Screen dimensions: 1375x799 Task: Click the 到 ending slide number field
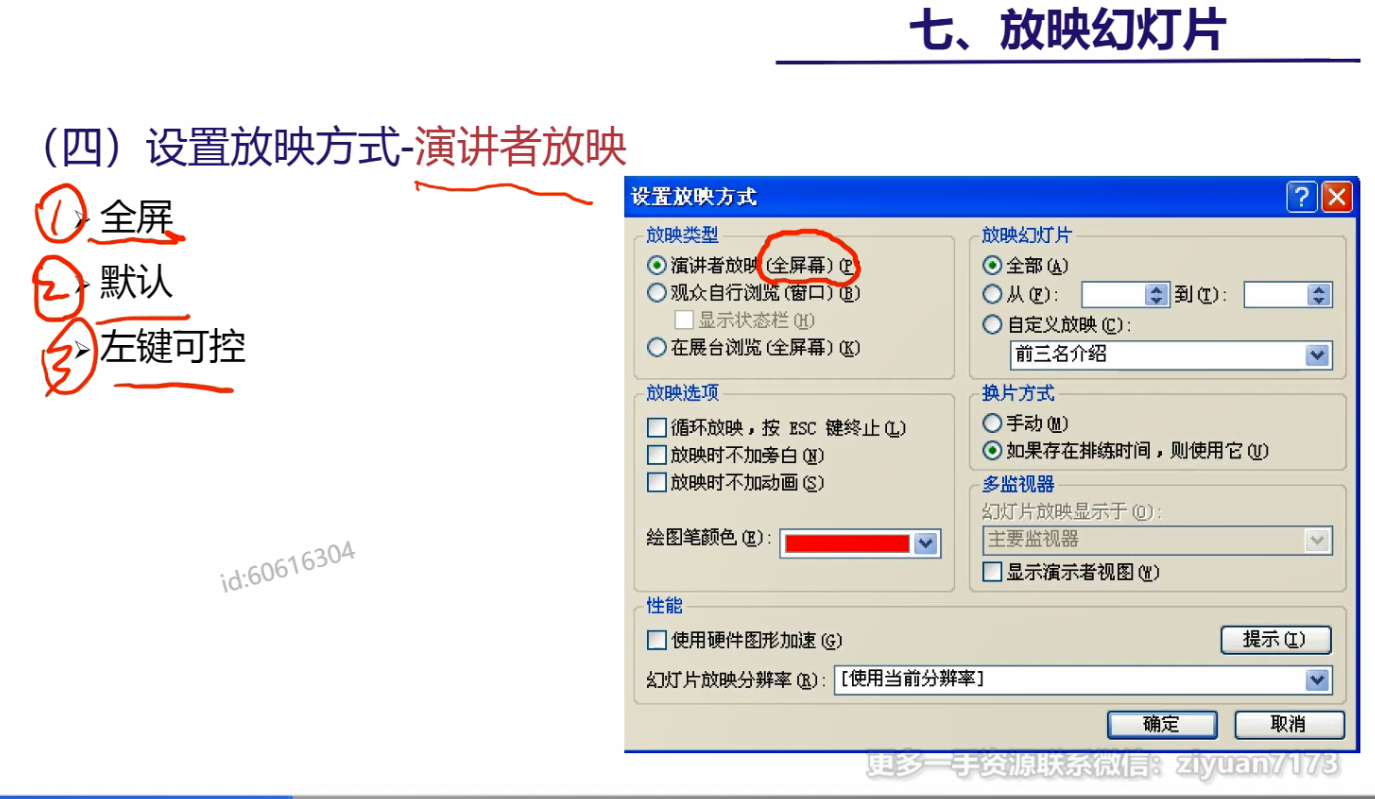tap(1276, 295)
